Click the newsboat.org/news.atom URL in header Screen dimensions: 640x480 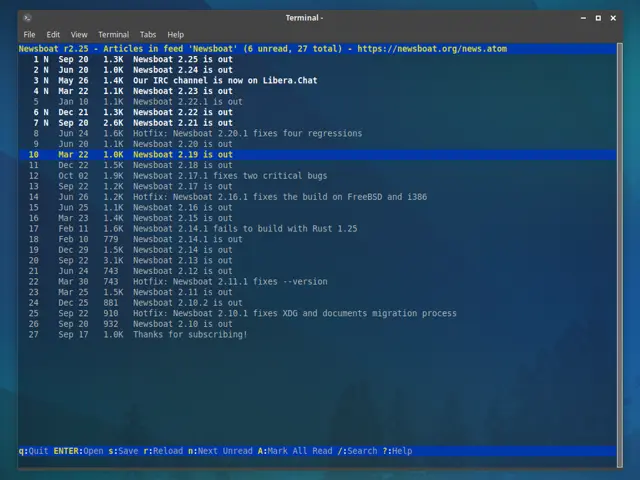tap(432, 49)
